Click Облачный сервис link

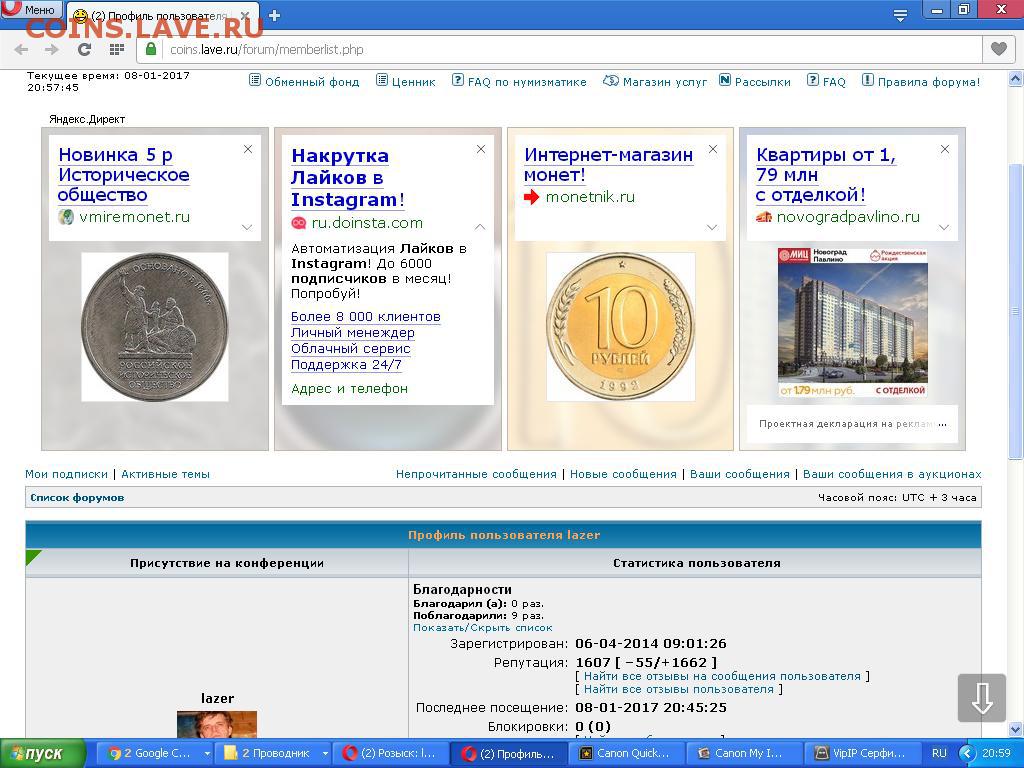[x=351, y=349]
